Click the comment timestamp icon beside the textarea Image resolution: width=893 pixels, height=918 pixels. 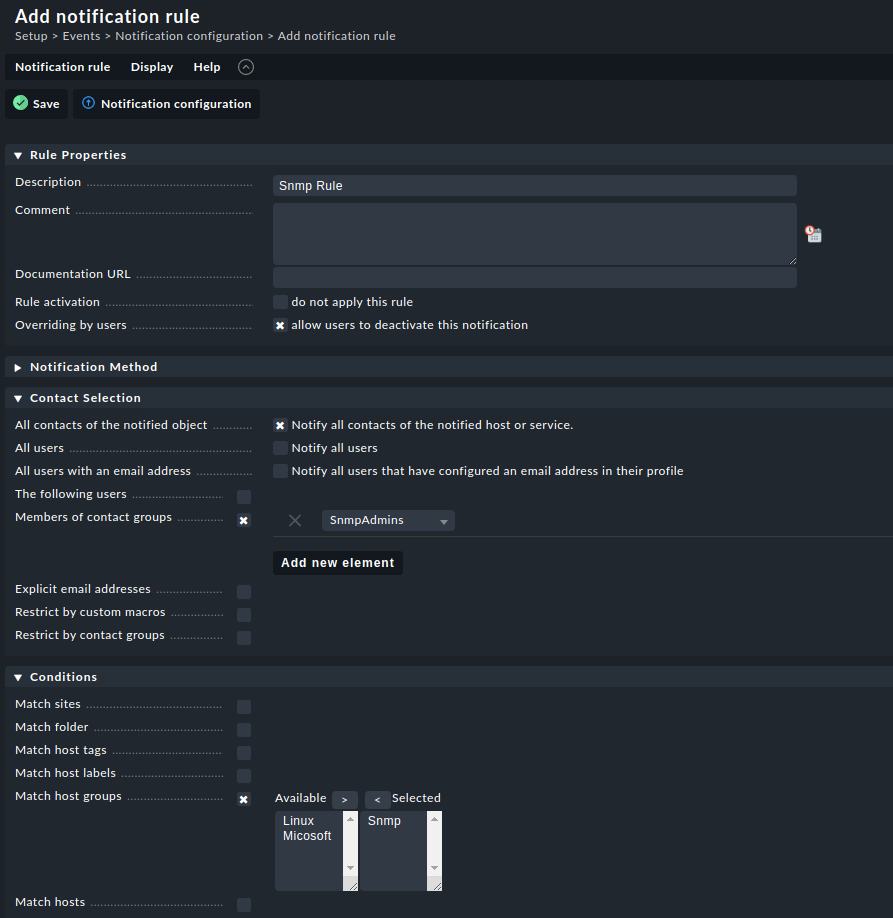(x=813, y=234)
